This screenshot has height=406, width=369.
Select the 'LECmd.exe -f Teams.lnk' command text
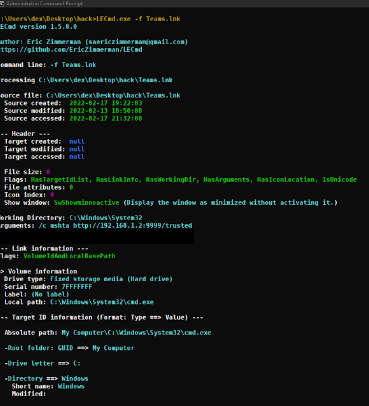138,19
